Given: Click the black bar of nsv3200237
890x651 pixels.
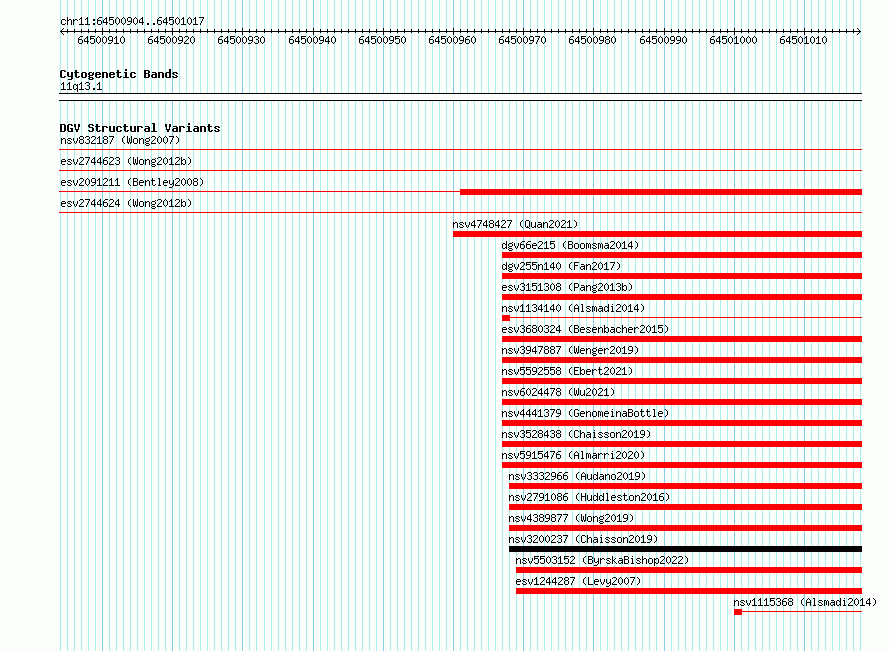Looking at the screenshot, I should click(x=685, y=549).
